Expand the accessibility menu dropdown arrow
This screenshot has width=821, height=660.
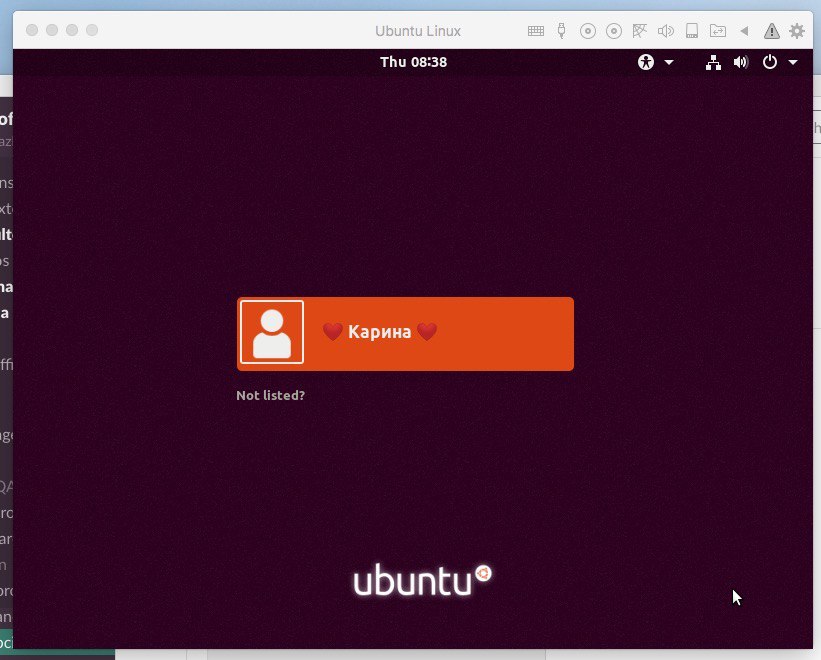point(669,62)
